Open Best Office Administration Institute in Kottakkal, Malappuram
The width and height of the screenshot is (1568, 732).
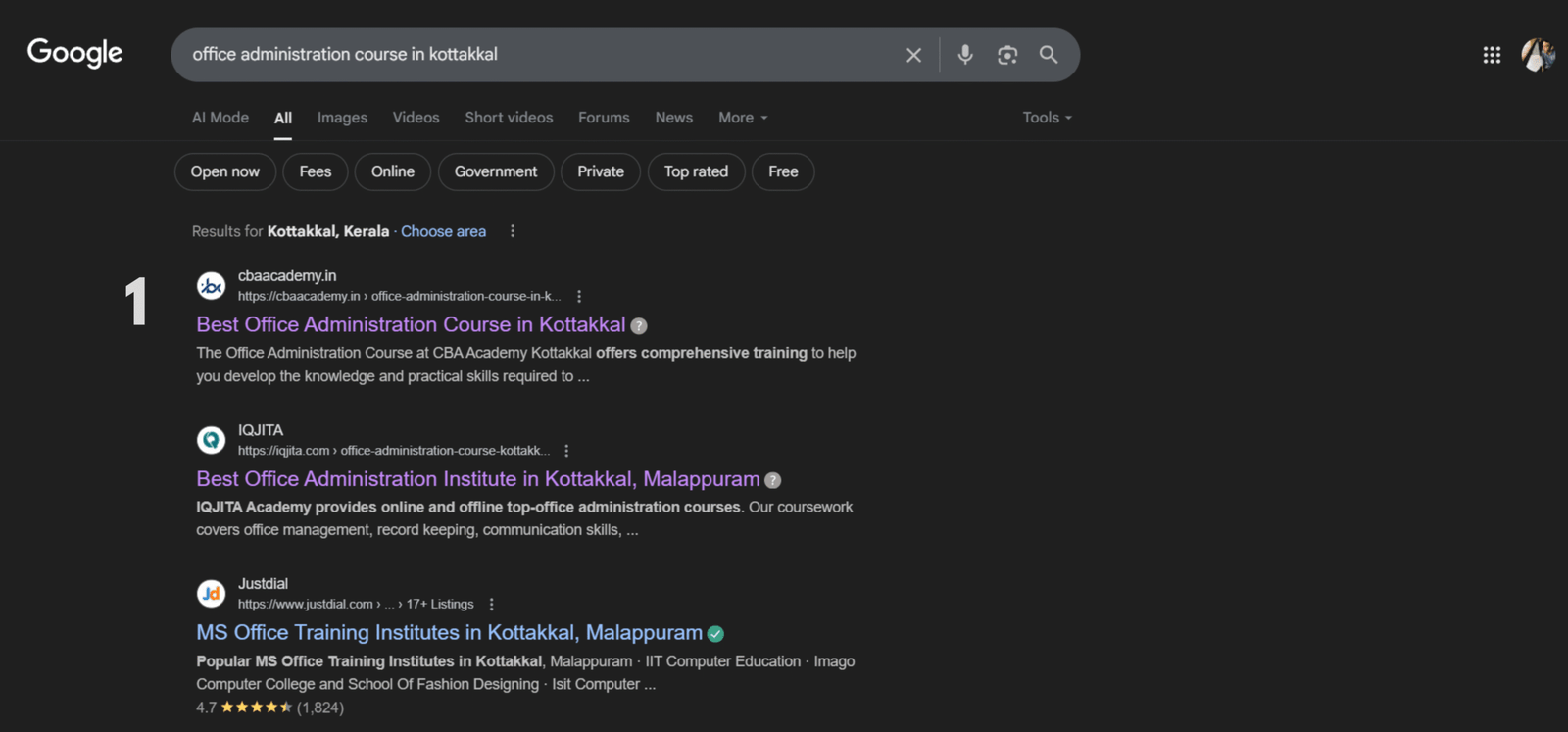point(478,479)
